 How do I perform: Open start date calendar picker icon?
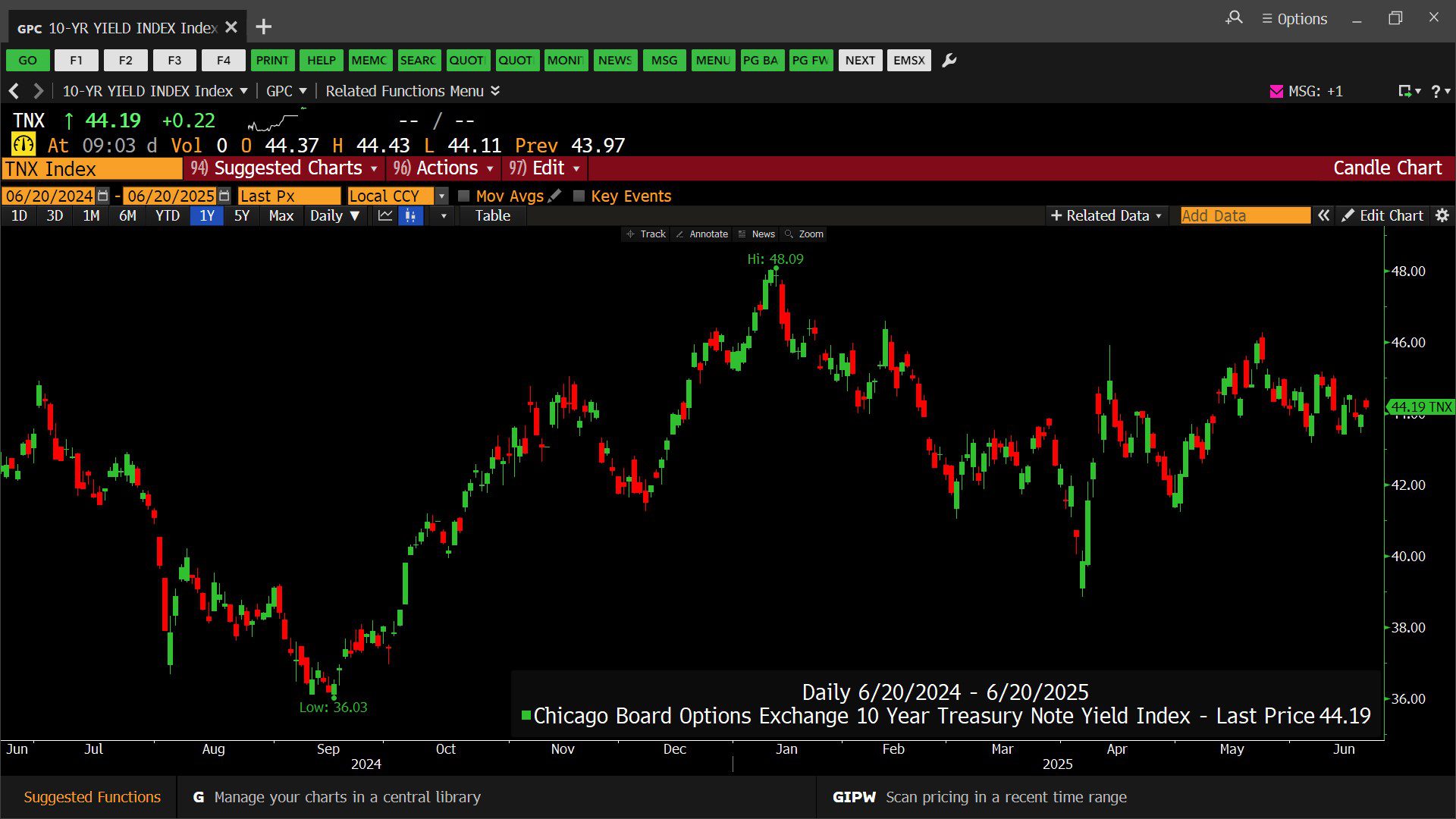(103, 196)
